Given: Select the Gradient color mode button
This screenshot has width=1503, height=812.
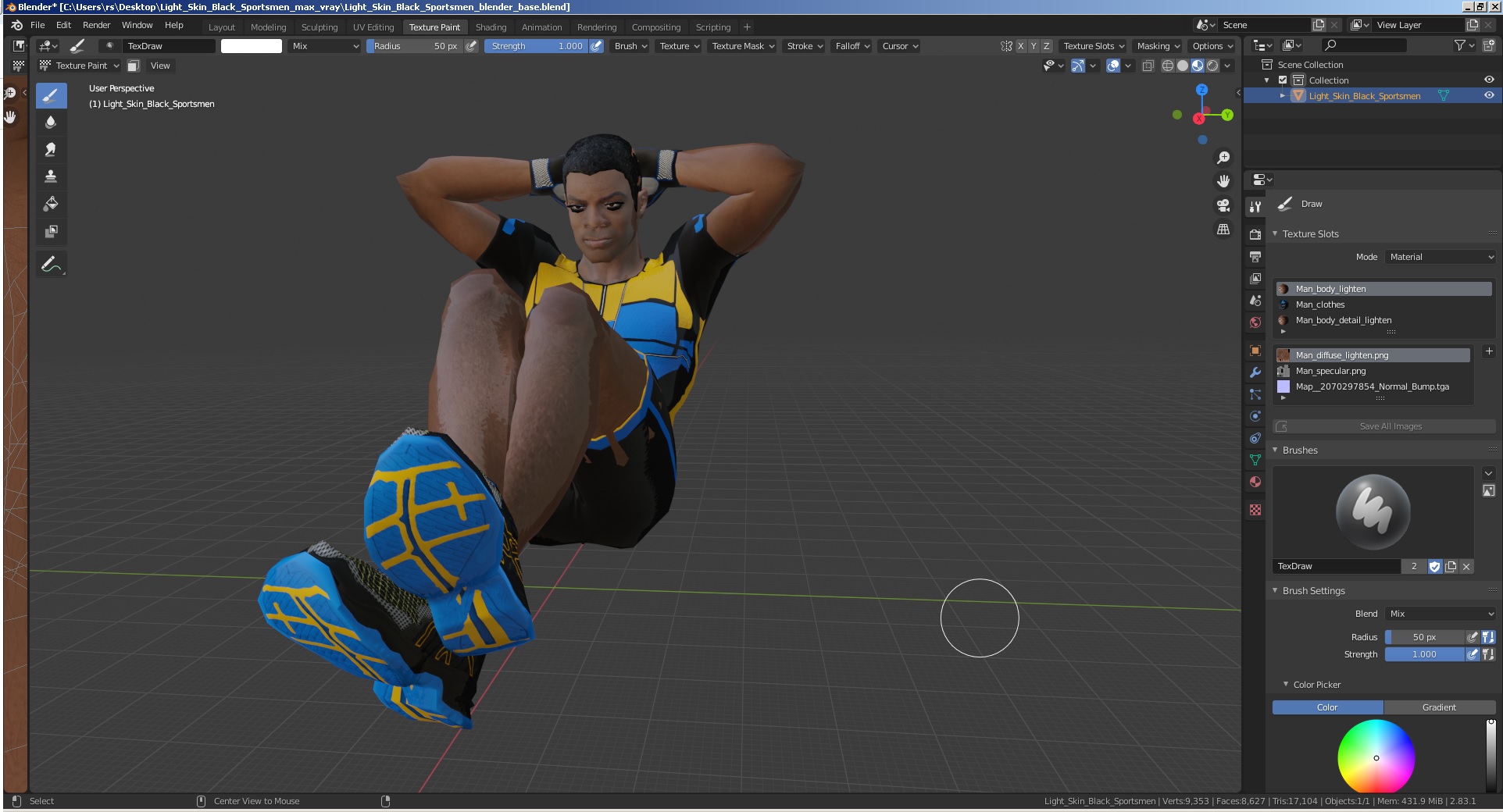Looking at the screenshot, I should click(x=1439, y=707).
